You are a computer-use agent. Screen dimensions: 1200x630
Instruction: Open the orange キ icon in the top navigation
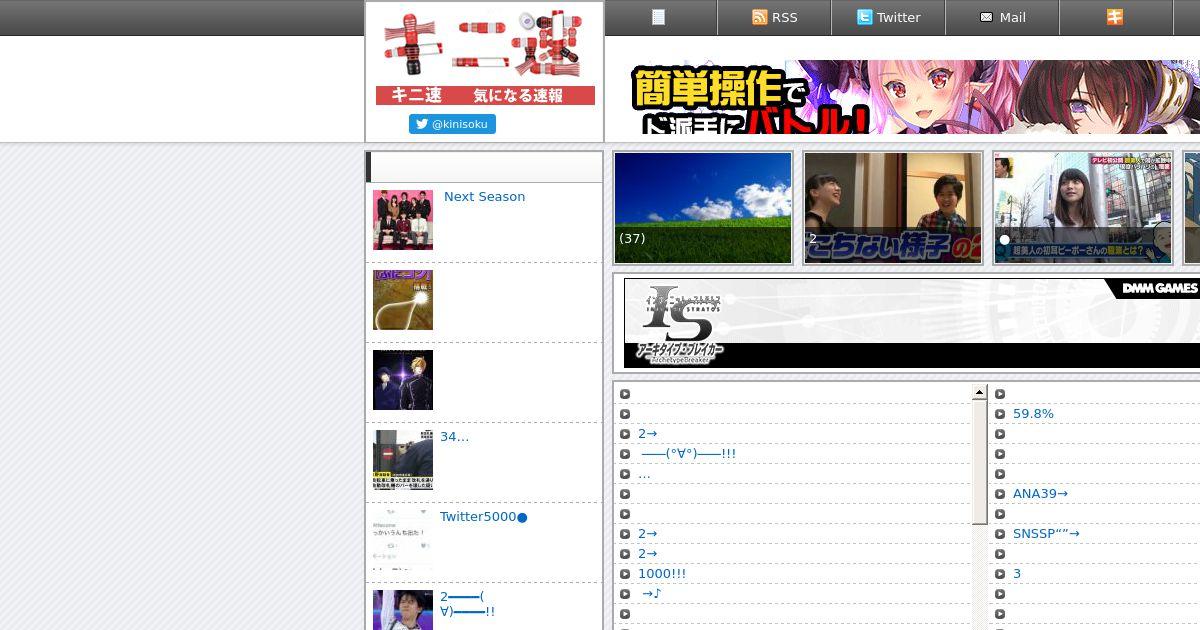[x=1115, y=17]
